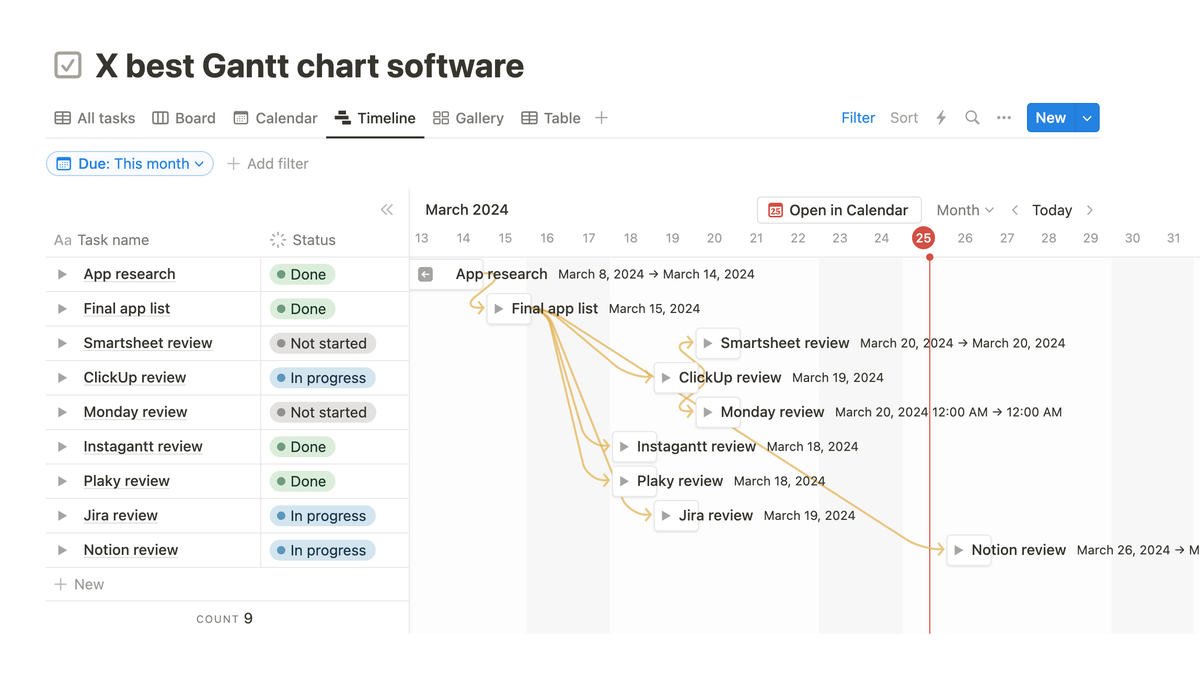Open view settings via the ••• icon
Image resolution: width=1200 pixels, height=696 pixels.
pos(1004,117)
